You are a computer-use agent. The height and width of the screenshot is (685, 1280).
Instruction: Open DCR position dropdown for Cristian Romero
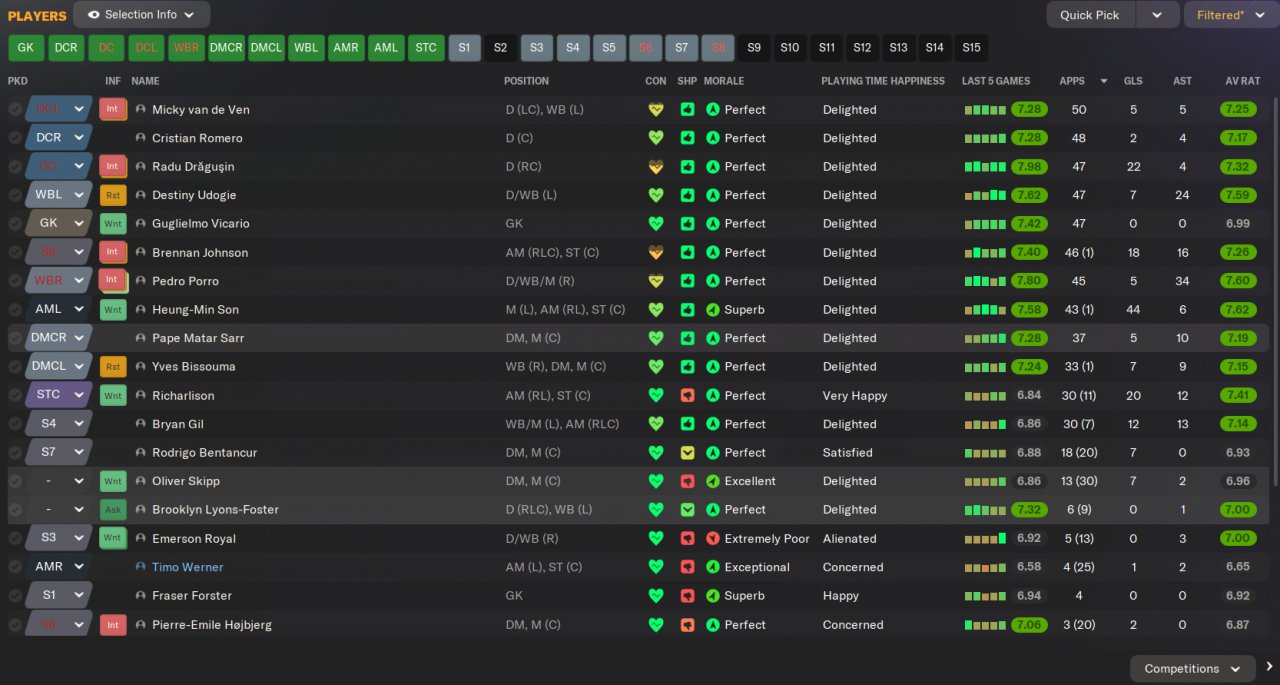tap(60, 138)
